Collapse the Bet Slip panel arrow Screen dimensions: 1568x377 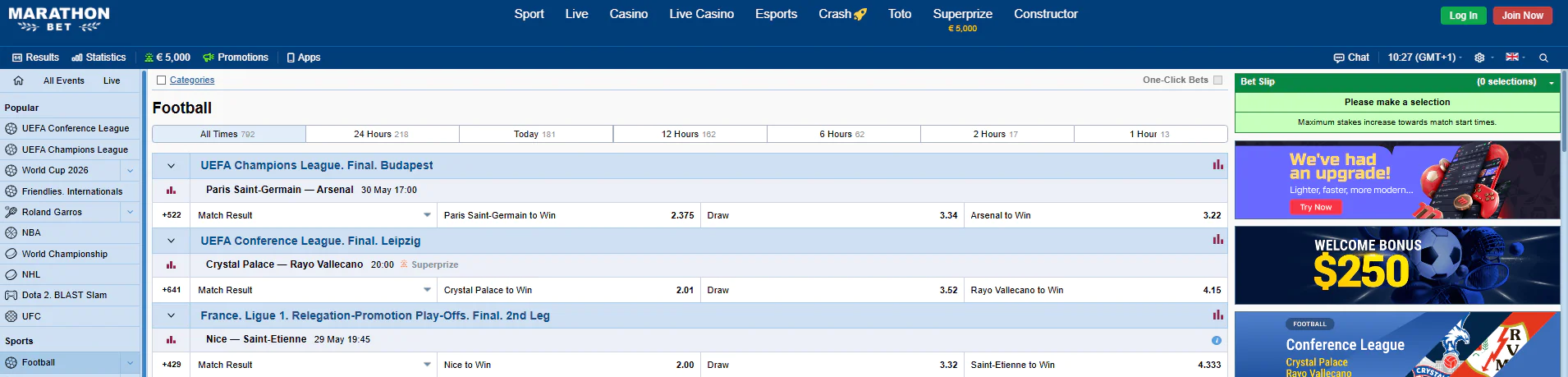tap(1552, 82)
